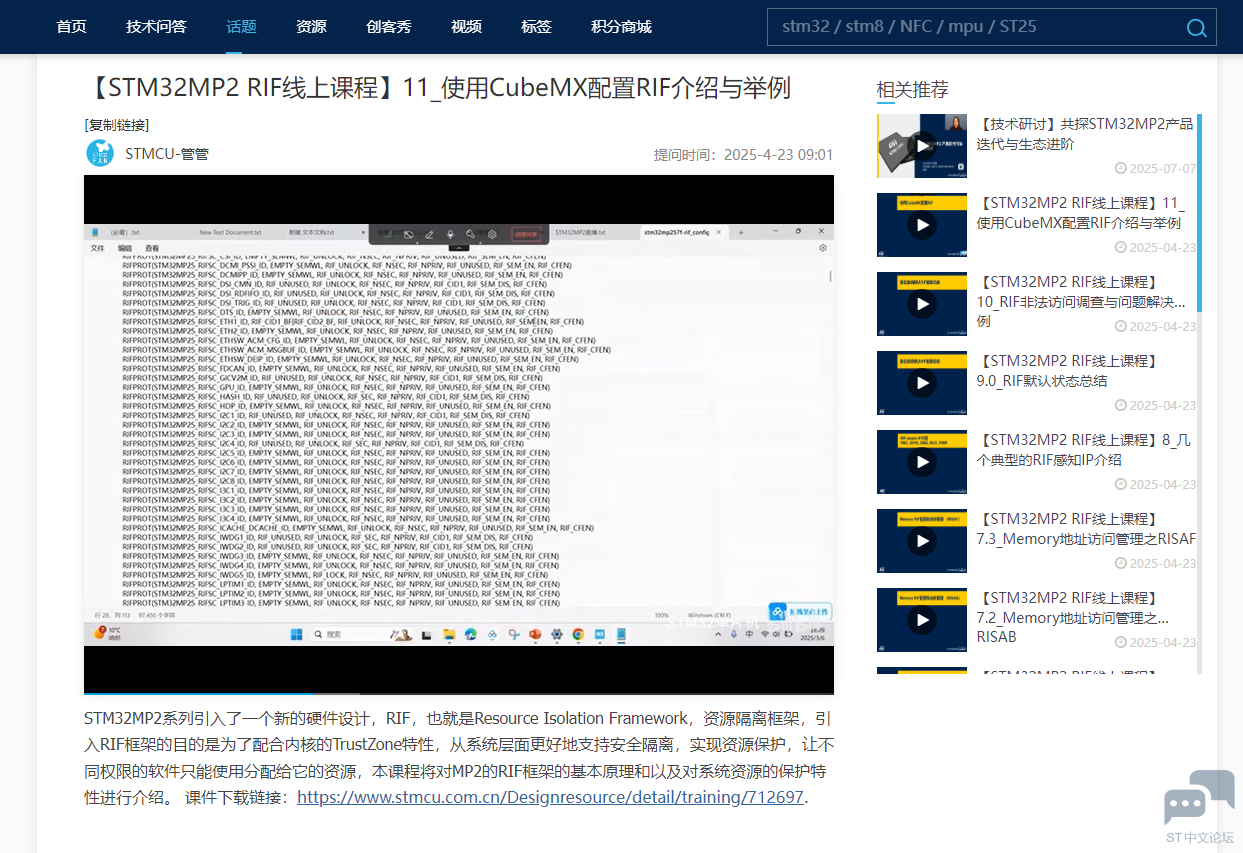
Task: Play the related video 10_RIF非法访问调查与问题解决
Action: [921, 304]
